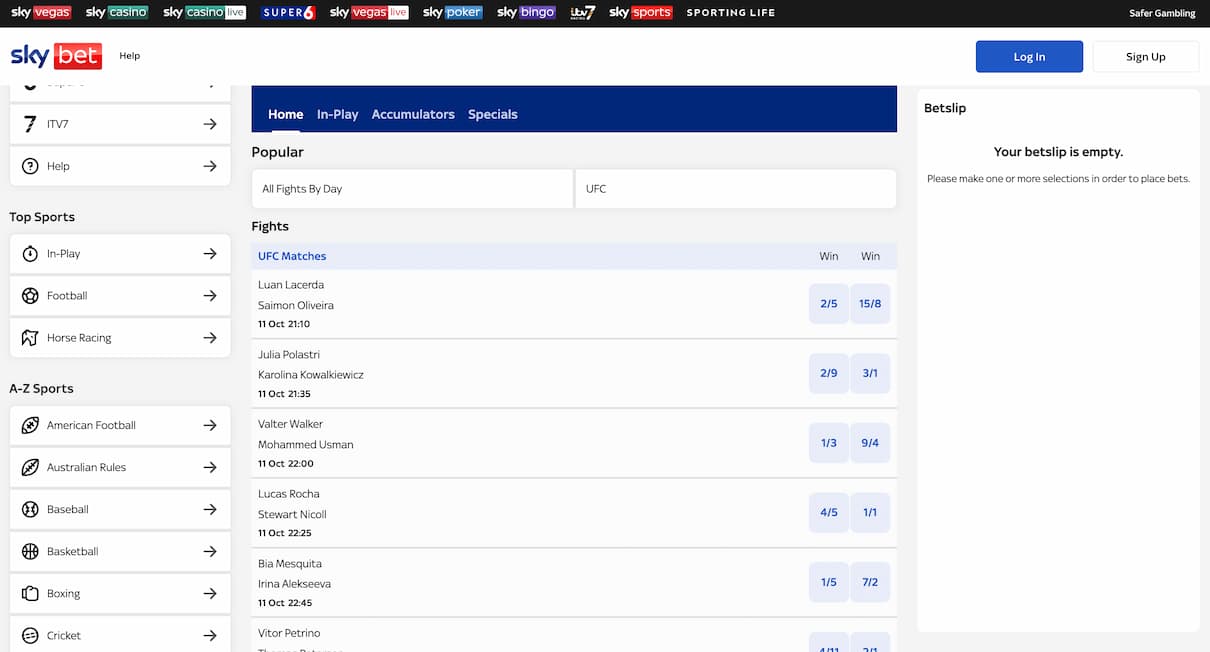The image size is (1210, 652).
Task: Select Karolina Kowalkiewicz odds 3/1
Action: click(870, 373)
